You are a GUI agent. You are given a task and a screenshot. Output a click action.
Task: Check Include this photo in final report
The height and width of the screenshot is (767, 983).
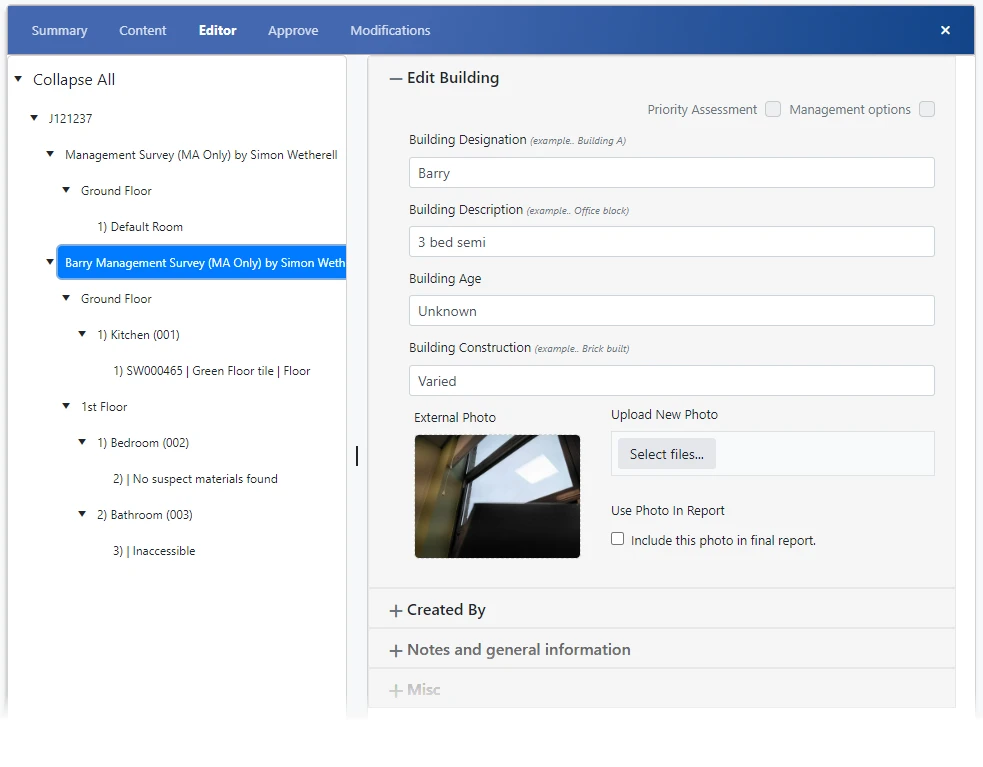pos(617,538)
